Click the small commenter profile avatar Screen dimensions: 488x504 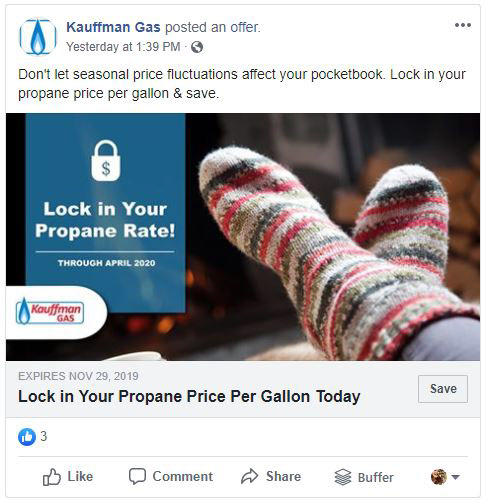click(x=439, y=477)
